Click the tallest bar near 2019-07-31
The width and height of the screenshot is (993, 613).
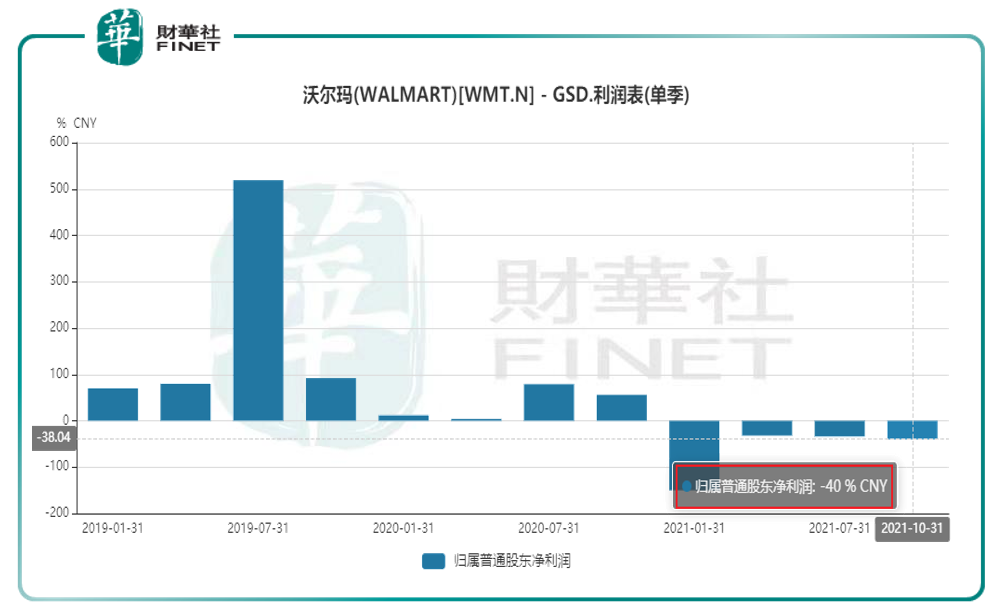(x=257, y=300)
